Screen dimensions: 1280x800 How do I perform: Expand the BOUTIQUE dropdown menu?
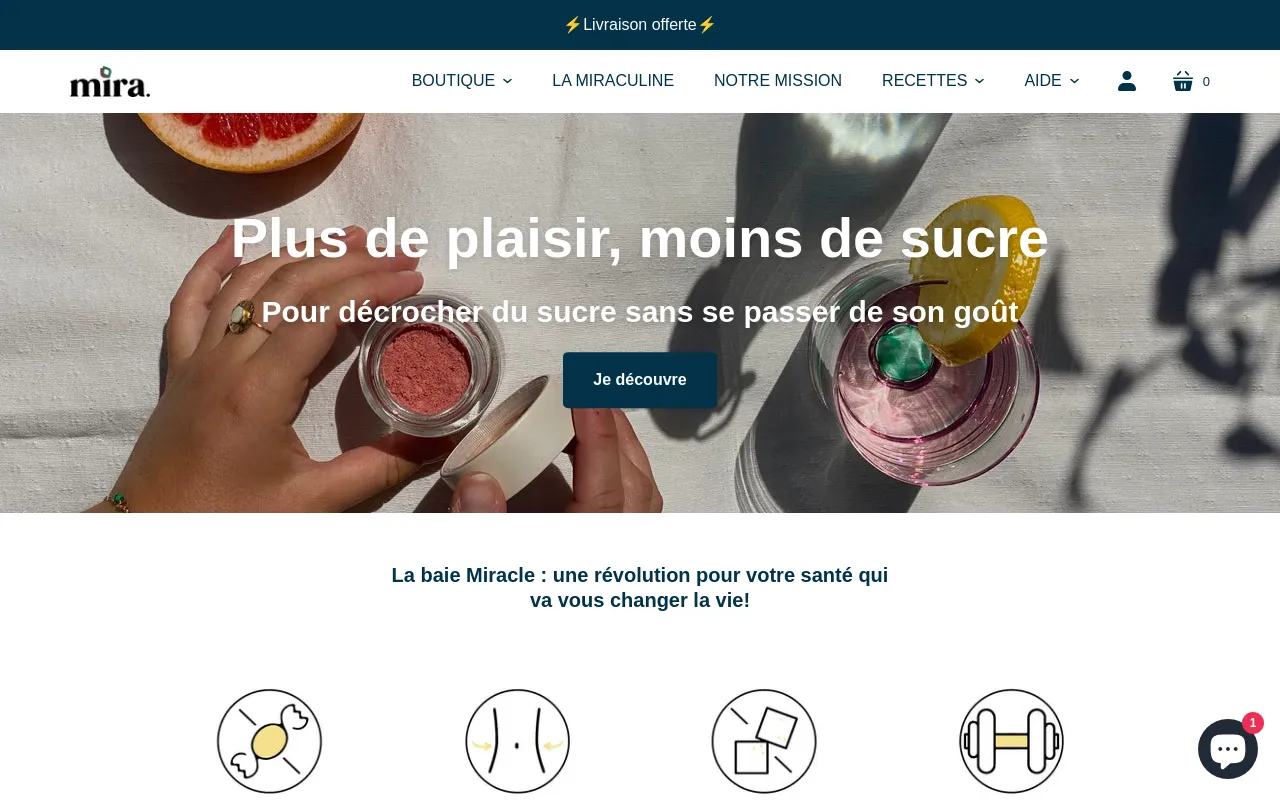pos(462,81)
